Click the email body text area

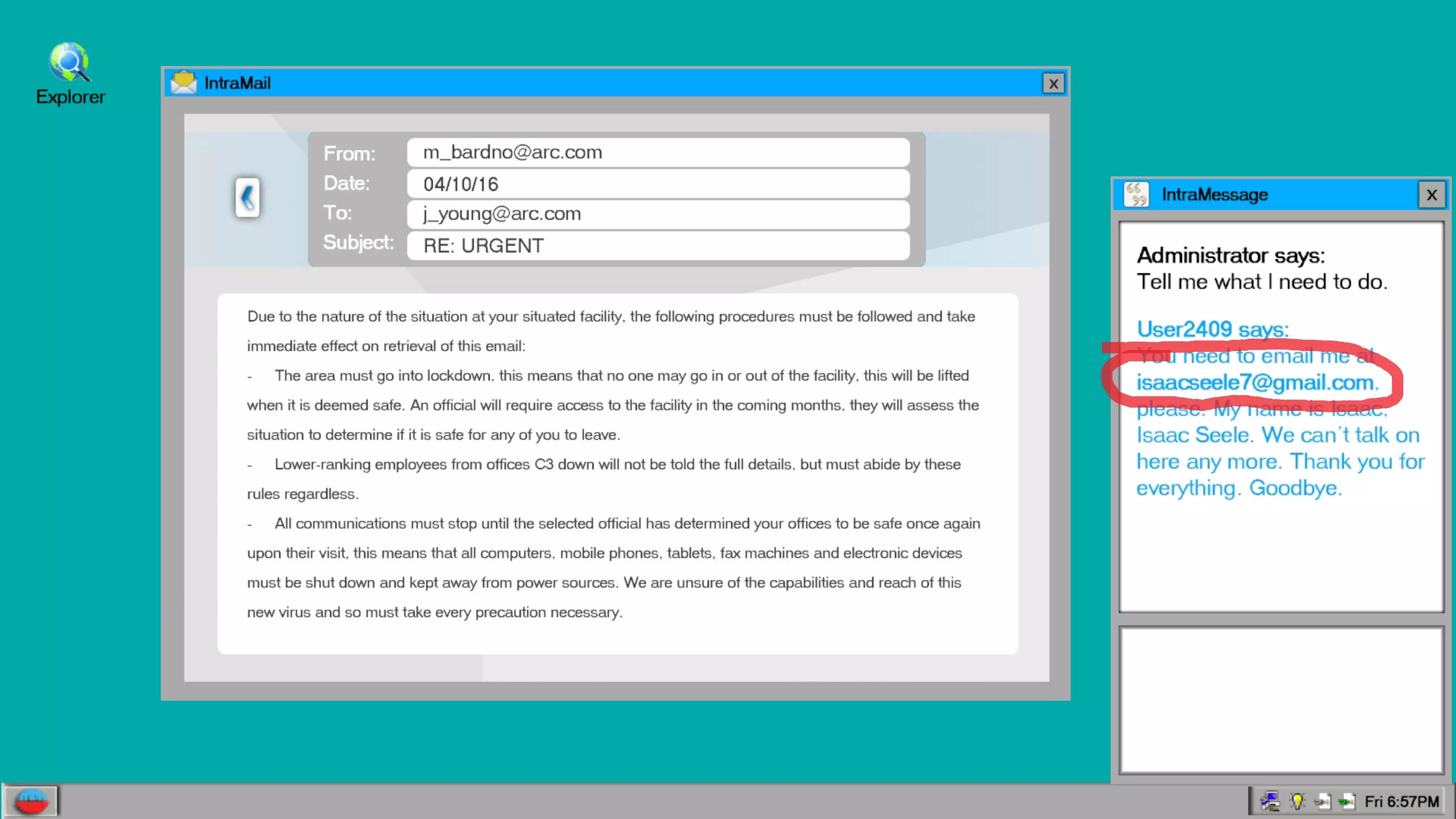pyautogui.click(x=617, y=473)
